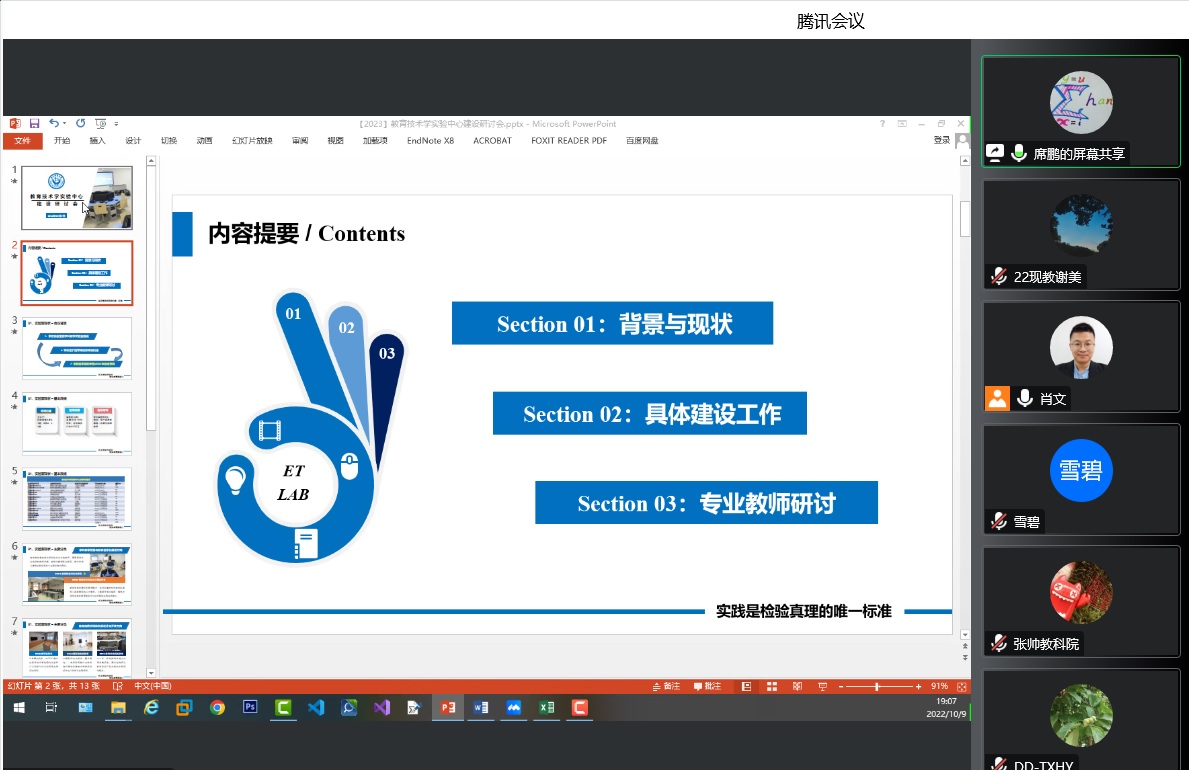Screen dimensions: 1189x770
Task: Toggle the 备注 notes pane
Action: 665,687
